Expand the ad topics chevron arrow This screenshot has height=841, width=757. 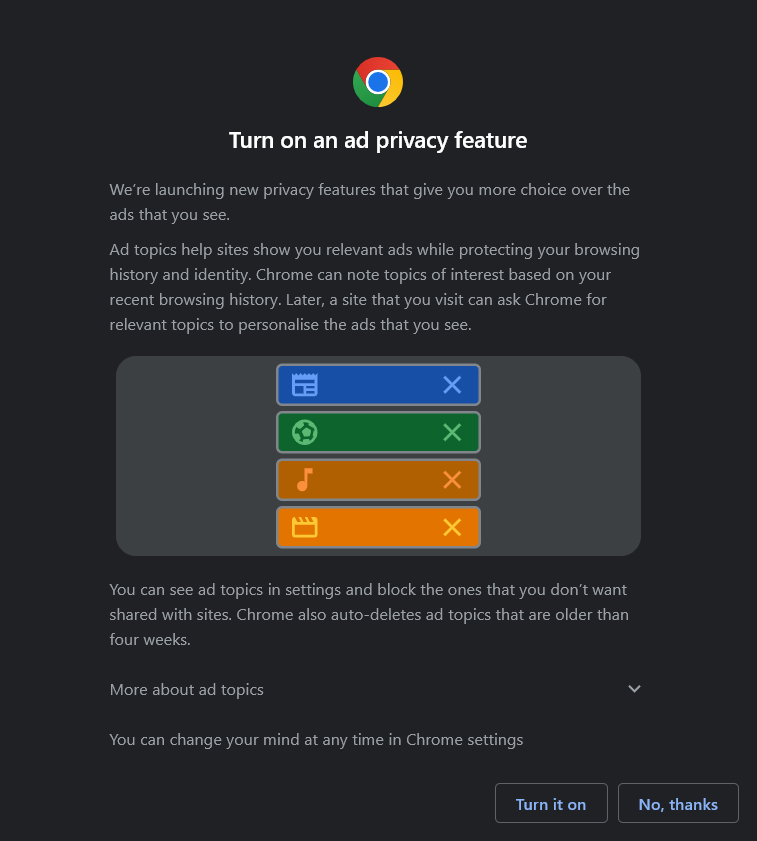[634, 689]
